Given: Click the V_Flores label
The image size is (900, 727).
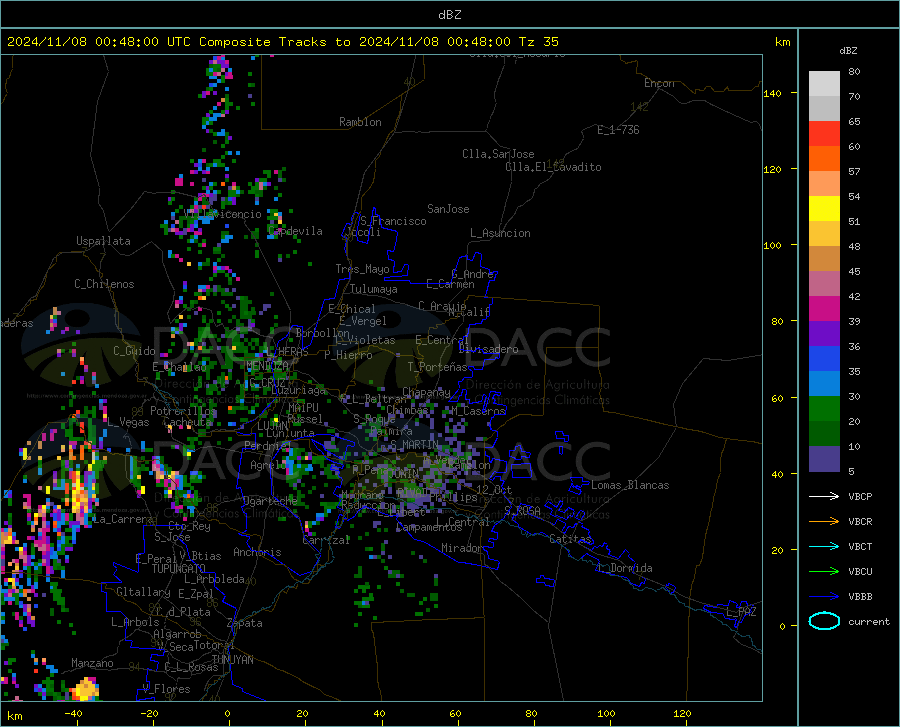Looking at the screenshot, I should point(166,689).
